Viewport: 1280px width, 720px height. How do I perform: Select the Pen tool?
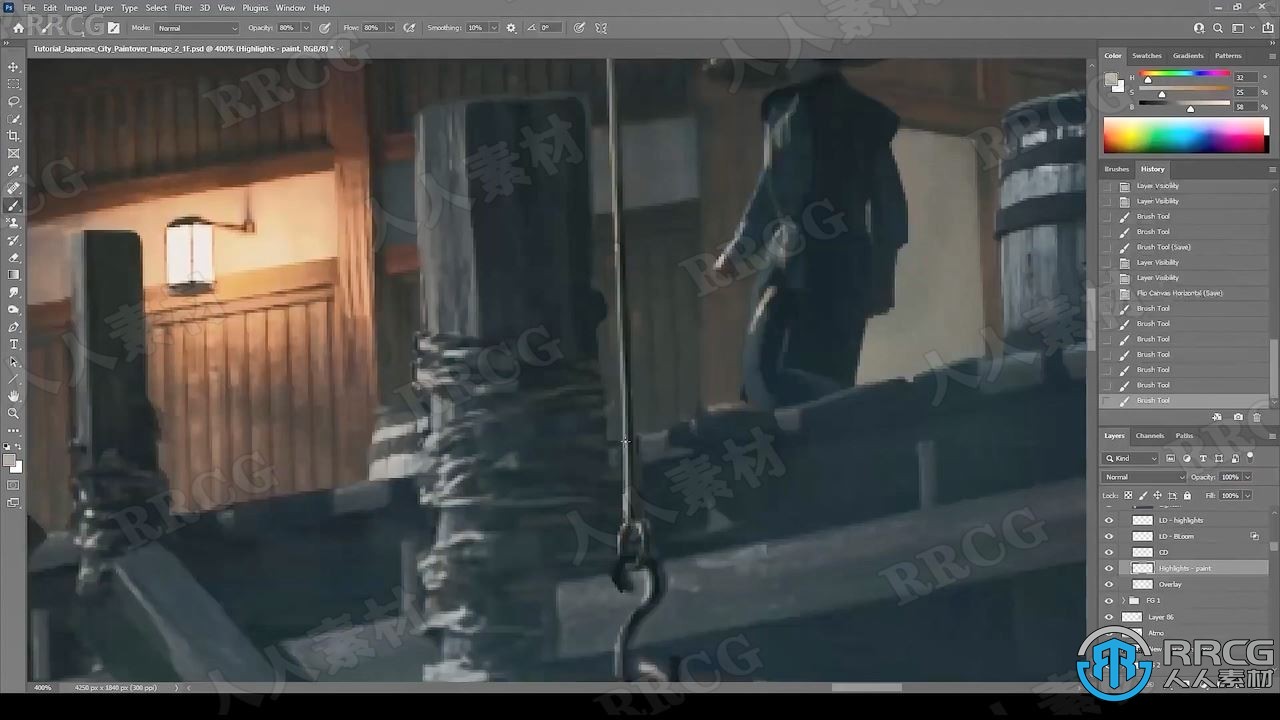[13, 327]
